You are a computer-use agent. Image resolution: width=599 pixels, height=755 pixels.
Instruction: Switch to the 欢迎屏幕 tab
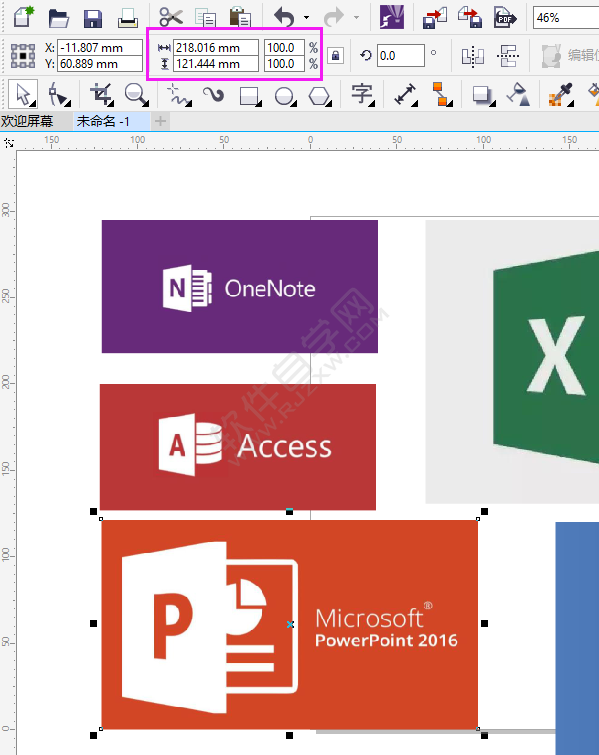[27, 121]
